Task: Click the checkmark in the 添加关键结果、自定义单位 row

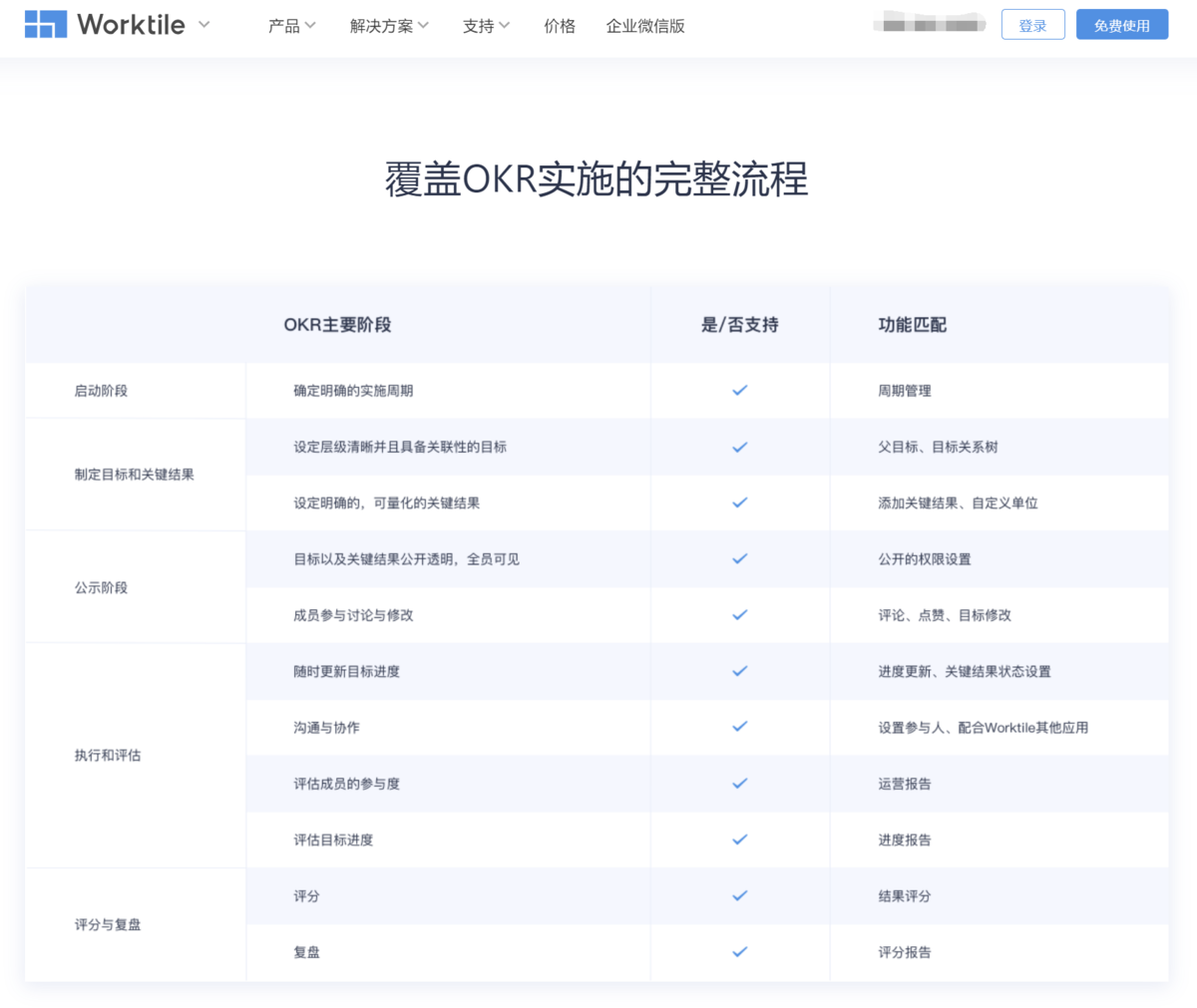Action: (x=739, y=503)
